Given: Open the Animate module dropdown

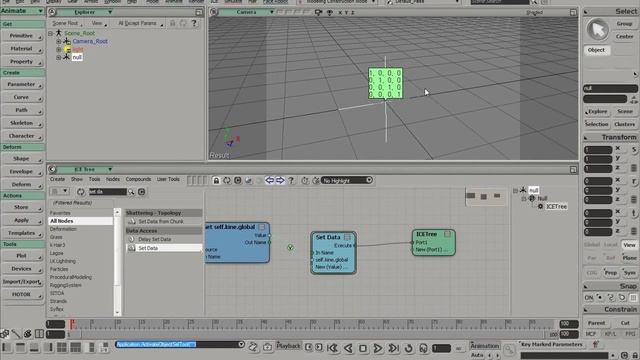Looking at the screenshot, I should (22, 11).
